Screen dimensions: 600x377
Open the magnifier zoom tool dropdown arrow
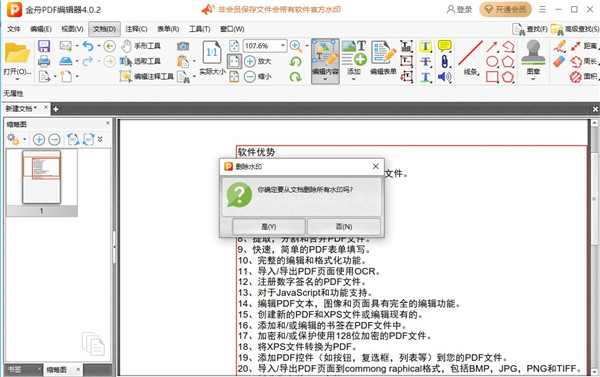[307, 46]
